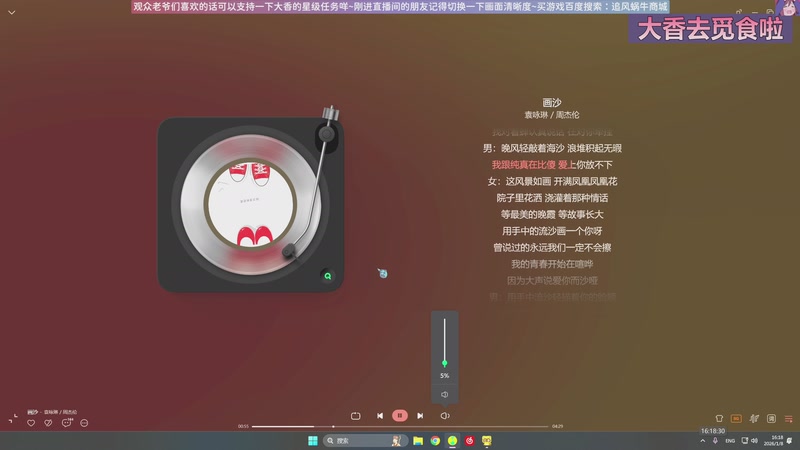Click the album cover on vinyl record
This screenshot has height=450, width=800.
(250, 204)
